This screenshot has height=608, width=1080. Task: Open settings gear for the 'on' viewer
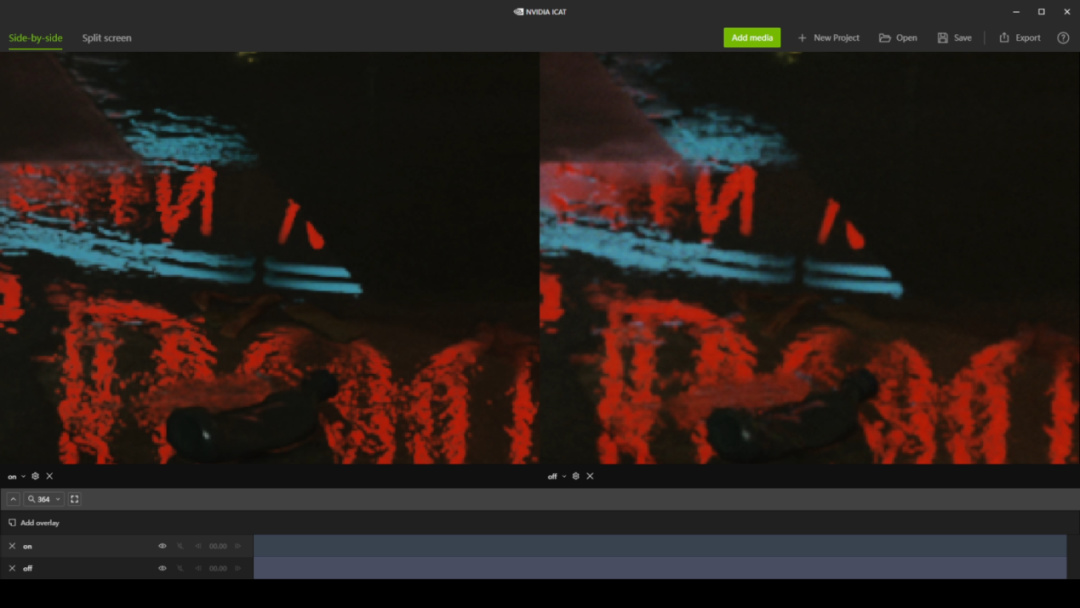[35, 476]
